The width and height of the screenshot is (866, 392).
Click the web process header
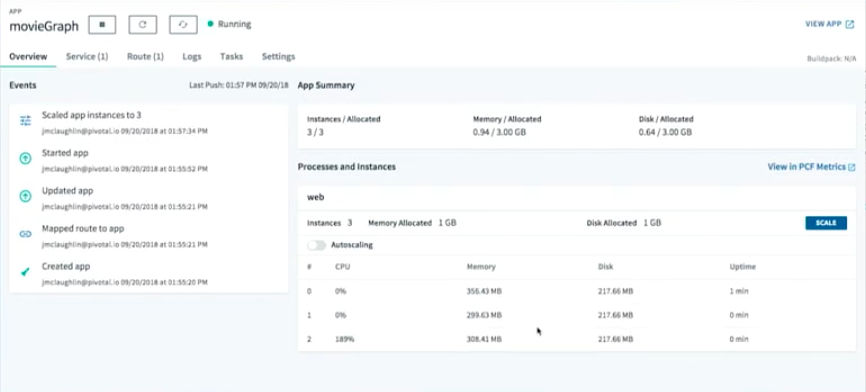tap(315, 197)
